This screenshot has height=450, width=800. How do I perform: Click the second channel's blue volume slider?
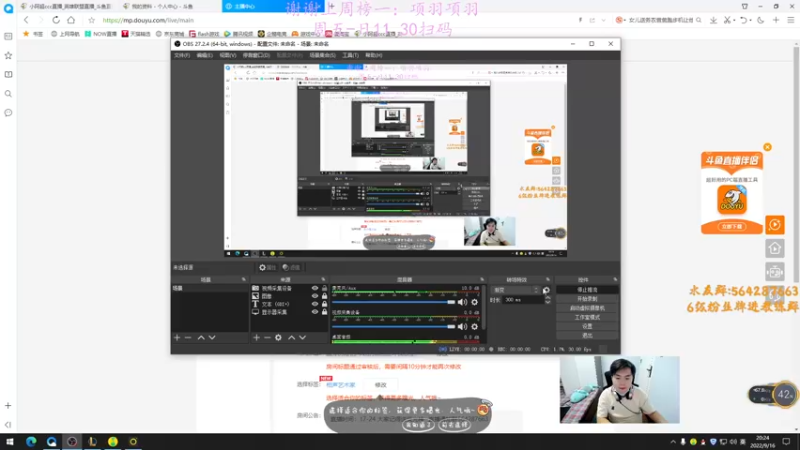coord(393,327)
